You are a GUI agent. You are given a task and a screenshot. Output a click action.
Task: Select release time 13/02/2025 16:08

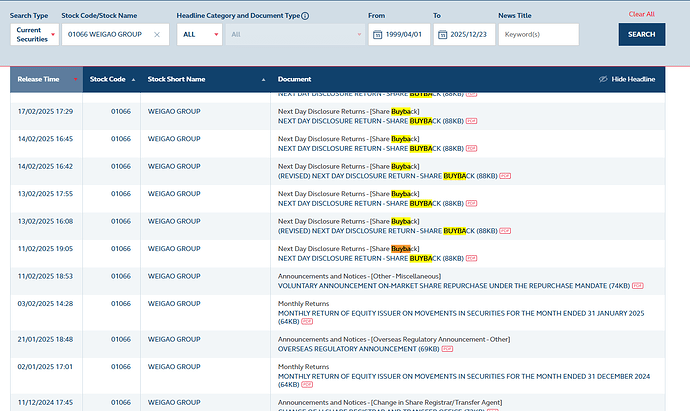[45, 221]
